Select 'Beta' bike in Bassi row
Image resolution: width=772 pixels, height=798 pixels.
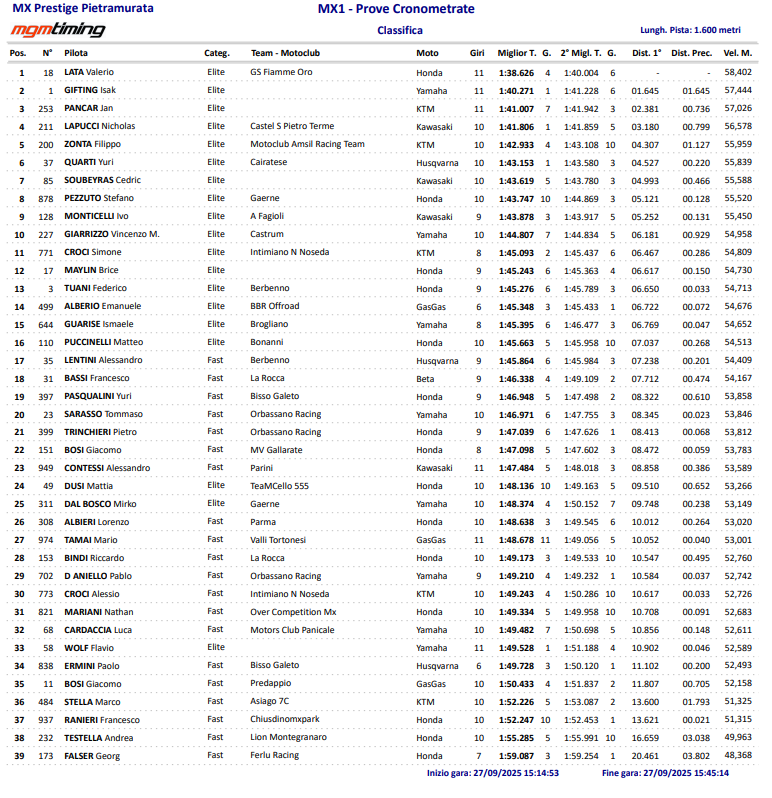pyautogui.click(x=425, y=379)
